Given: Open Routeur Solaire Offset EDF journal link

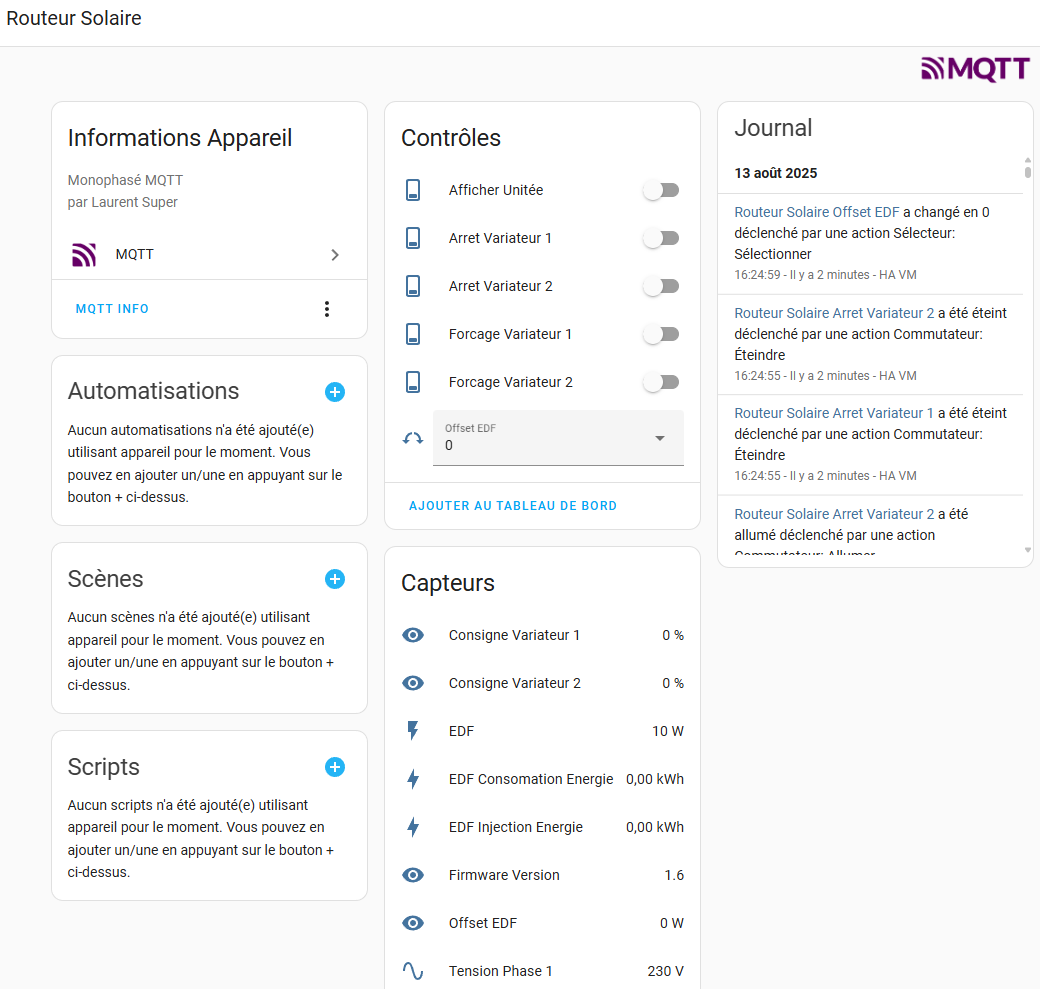Looking at the screenshot, I should click(x=816, y=212).
